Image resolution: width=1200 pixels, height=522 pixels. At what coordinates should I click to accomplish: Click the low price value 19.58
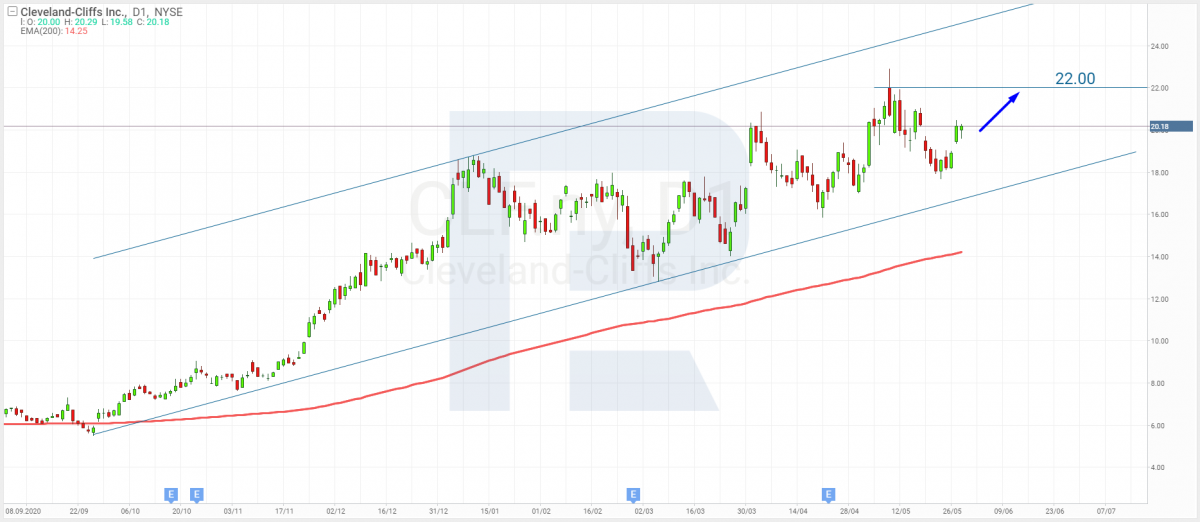click(120, 22)
